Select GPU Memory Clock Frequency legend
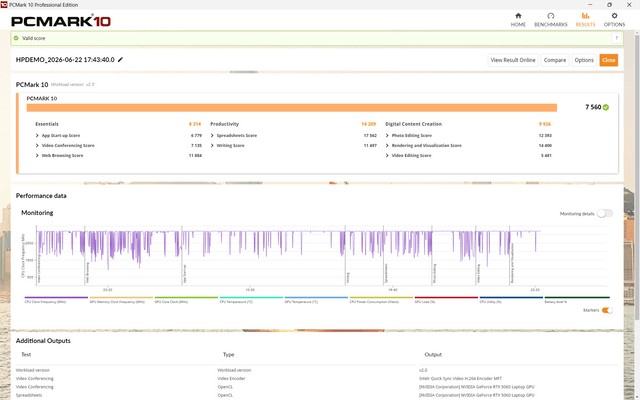Screen dimensions: 640x400 [x=121, y=300]
